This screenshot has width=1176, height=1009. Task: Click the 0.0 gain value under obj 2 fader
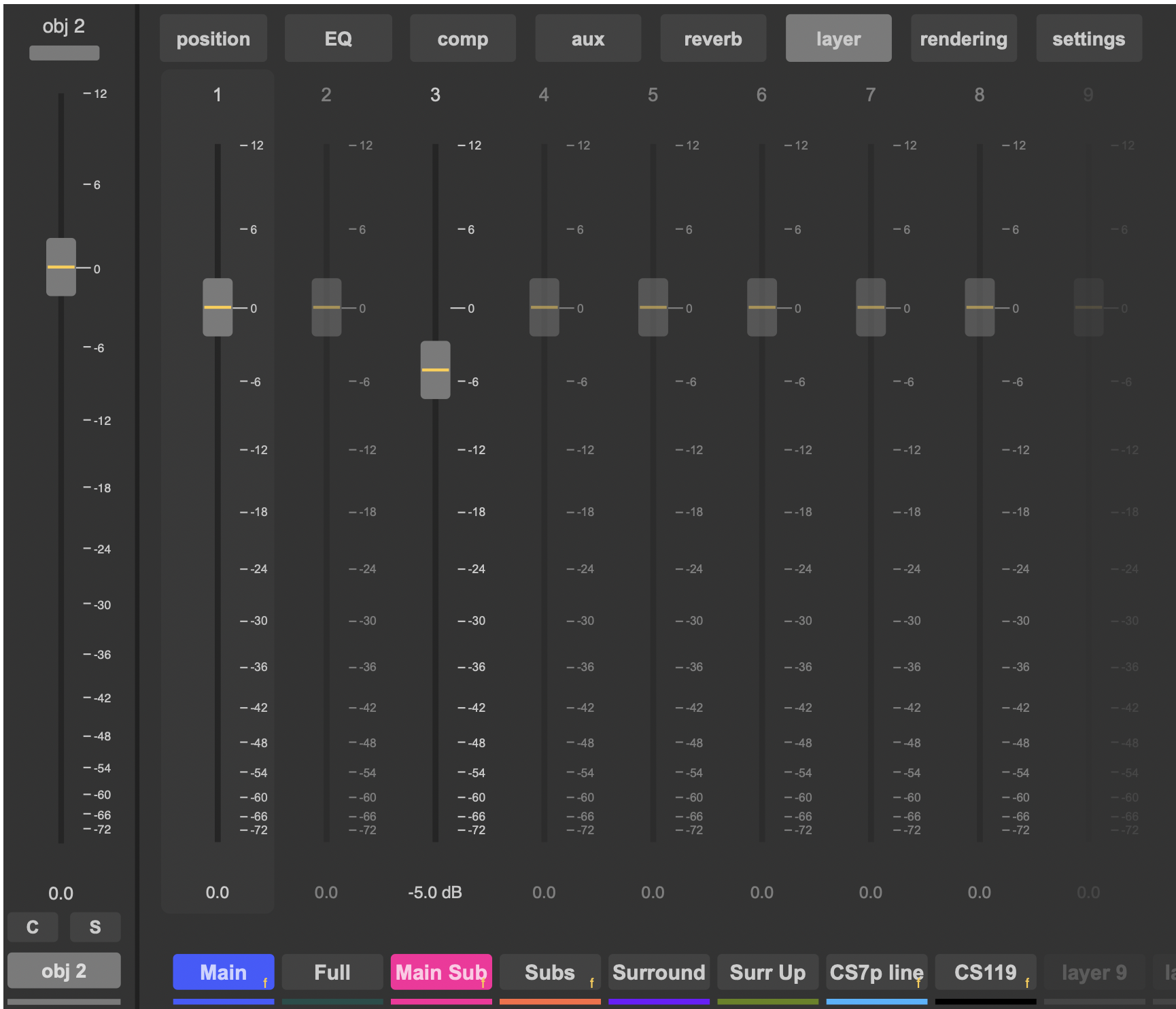(x=60, y=893)
